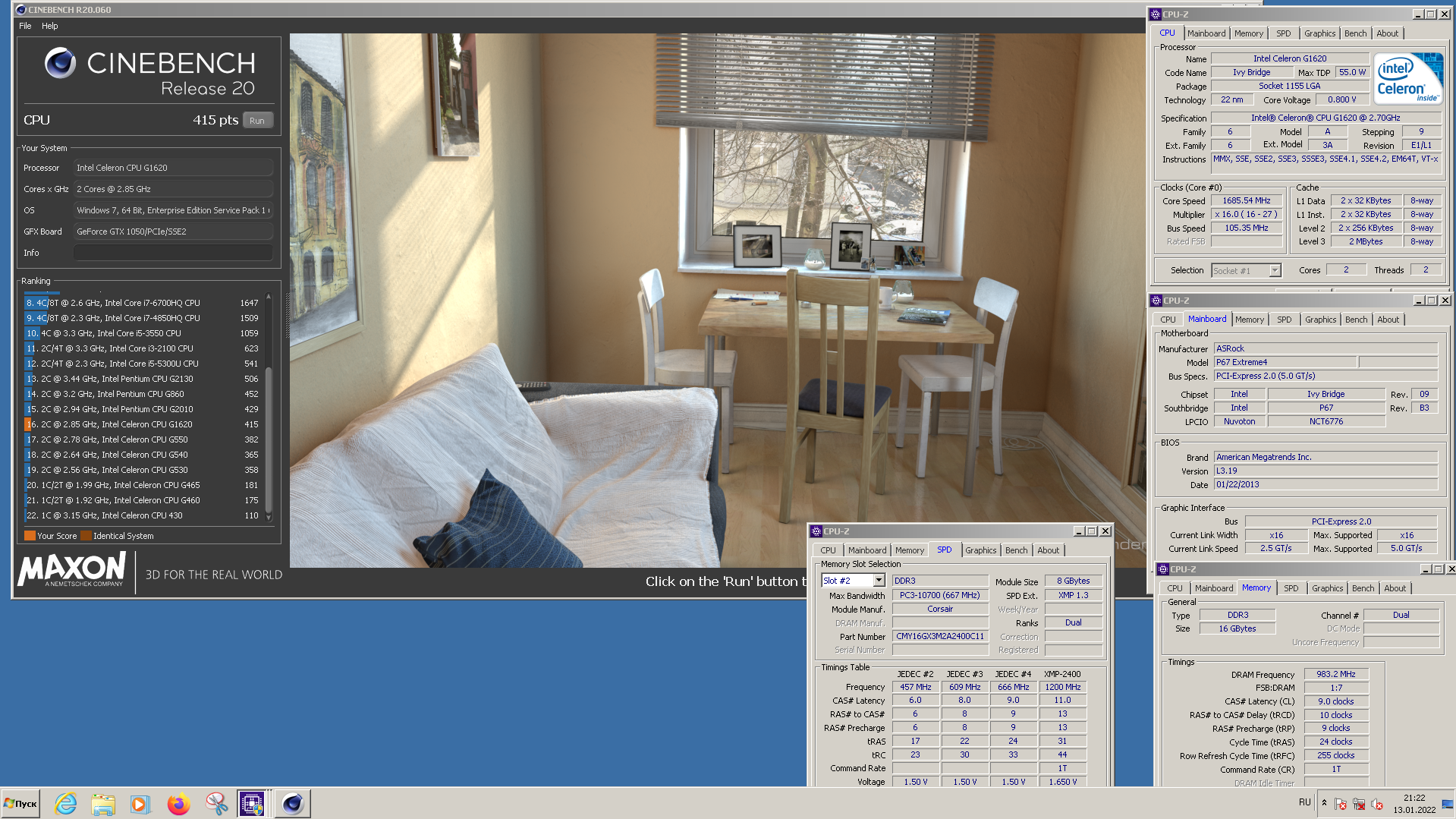Click the up arrow of the Ranking scrollbar
The height and width of the screenshot is (819, 1456).
pyautogui.click(x=268, y=297)
